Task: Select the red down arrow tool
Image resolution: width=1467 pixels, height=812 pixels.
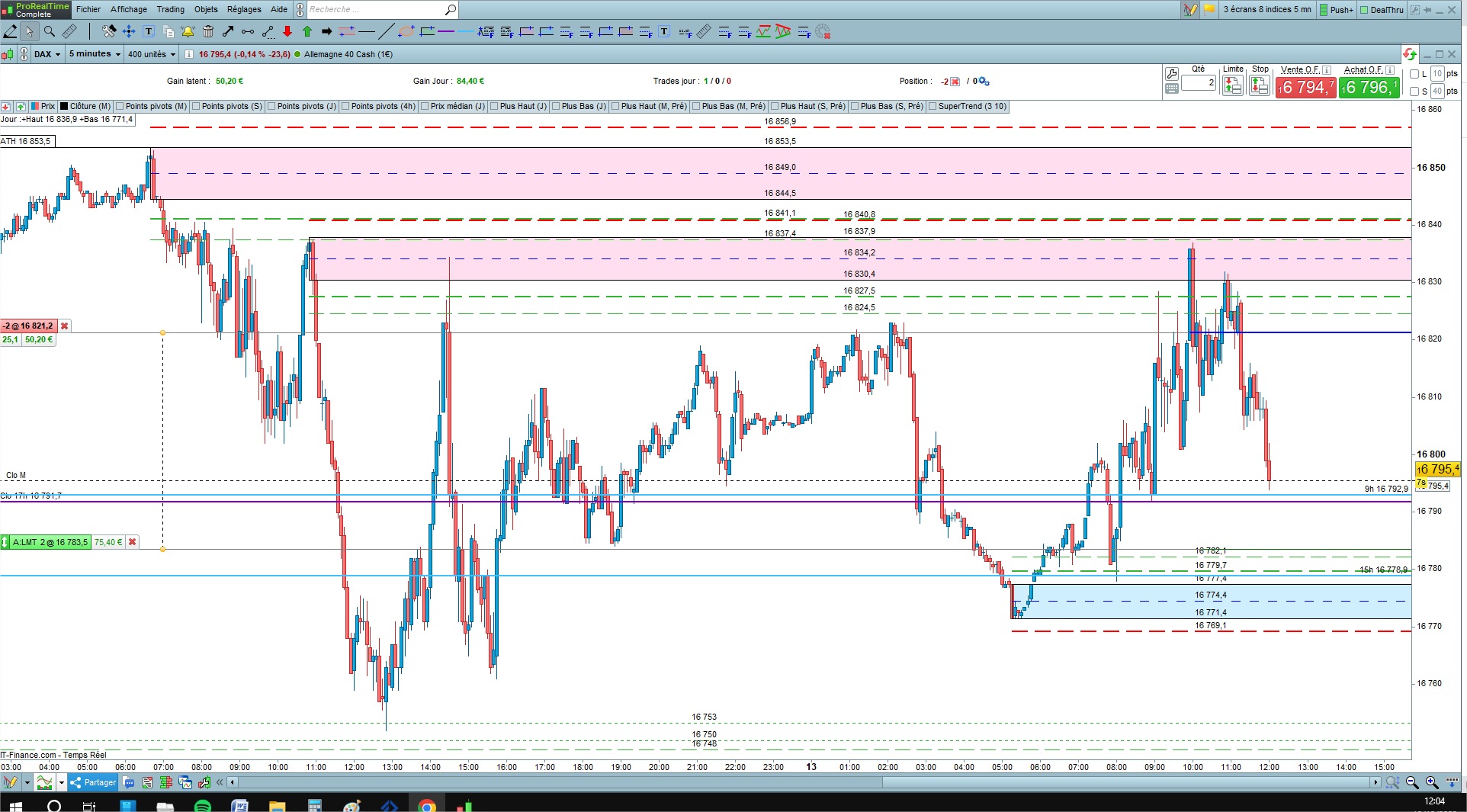Action: click(287, 31)
